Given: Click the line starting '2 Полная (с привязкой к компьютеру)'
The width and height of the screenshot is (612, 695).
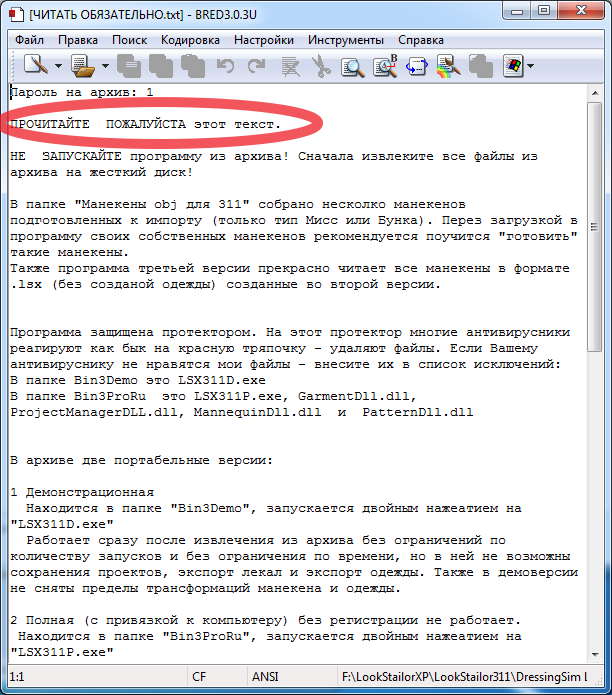Looking at the screenshot, I should tap(265, 620).
